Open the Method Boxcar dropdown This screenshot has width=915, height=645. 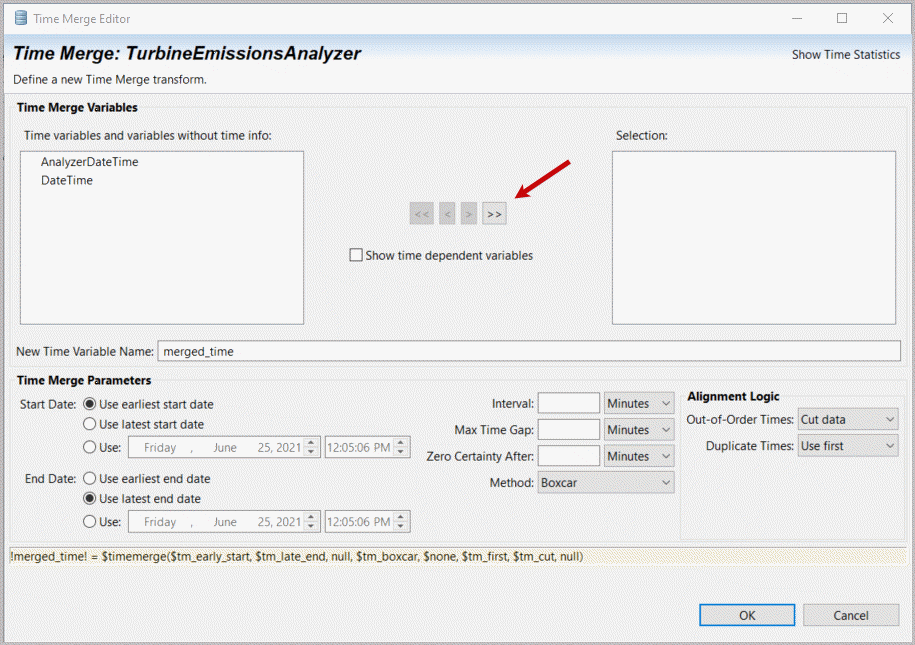605,482
